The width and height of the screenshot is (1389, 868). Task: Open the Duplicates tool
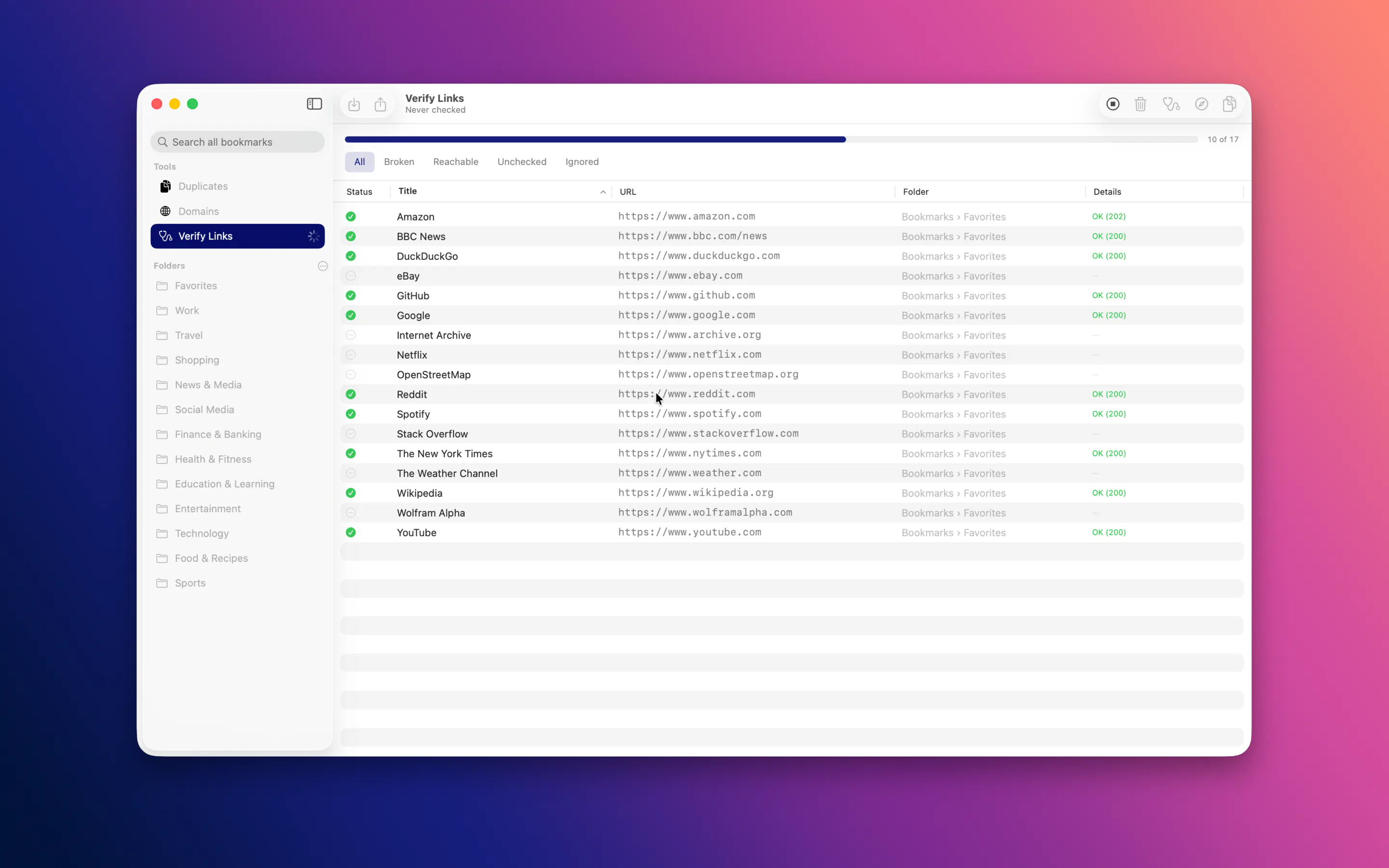point(238,186)
